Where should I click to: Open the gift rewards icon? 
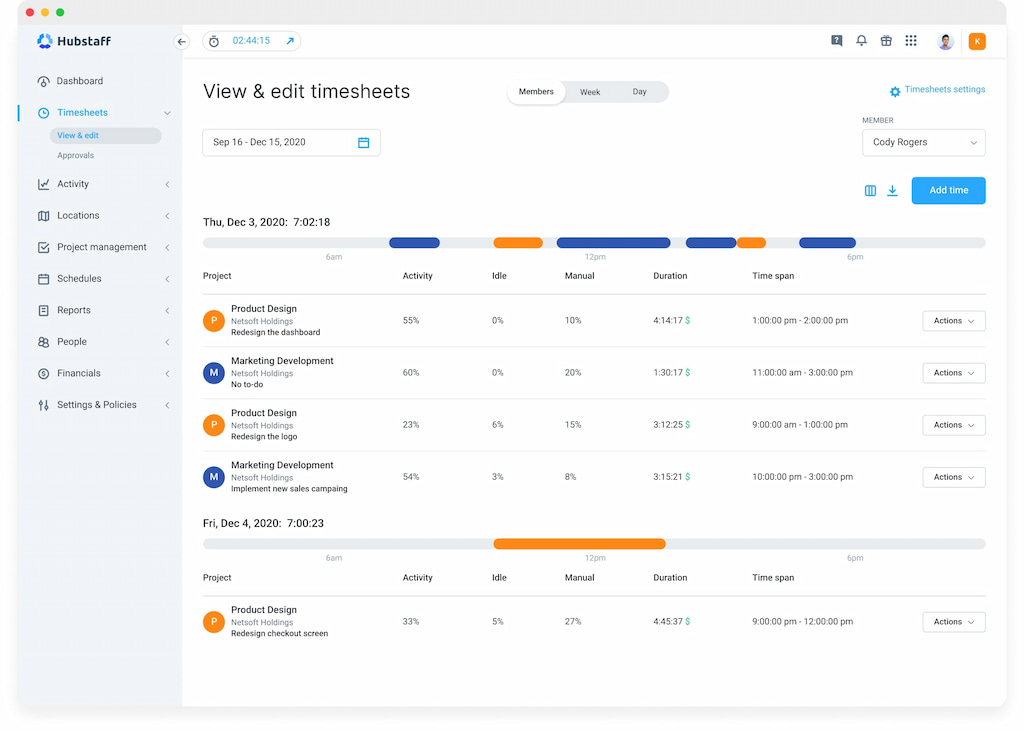pyautogui.click(x=886, y=41)
